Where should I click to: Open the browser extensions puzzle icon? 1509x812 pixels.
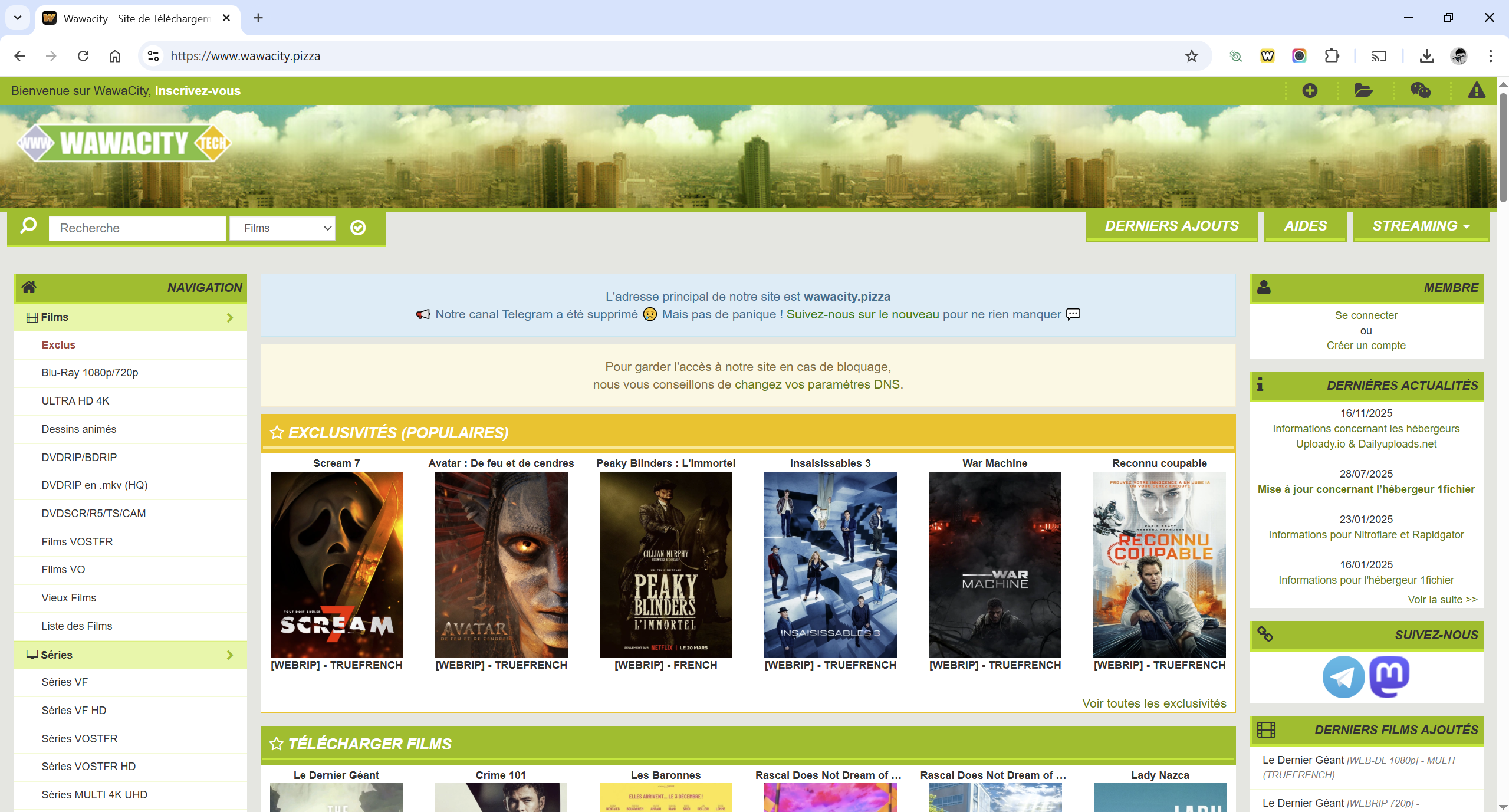1332,56
